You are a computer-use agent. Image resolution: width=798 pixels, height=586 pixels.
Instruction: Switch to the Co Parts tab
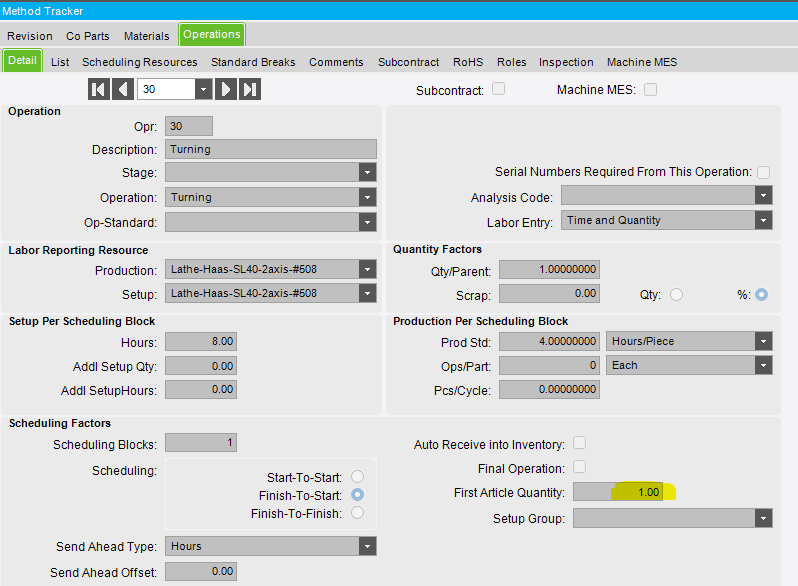[x=88, y=36]
